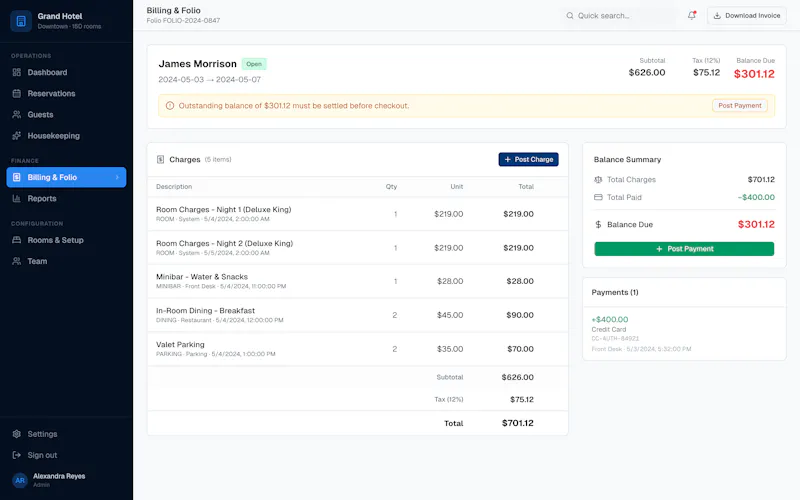Expand the Billing & Folio chevron
Image resolution: width=800 pixels, height=500 pixels.
(x=117, y=177)
